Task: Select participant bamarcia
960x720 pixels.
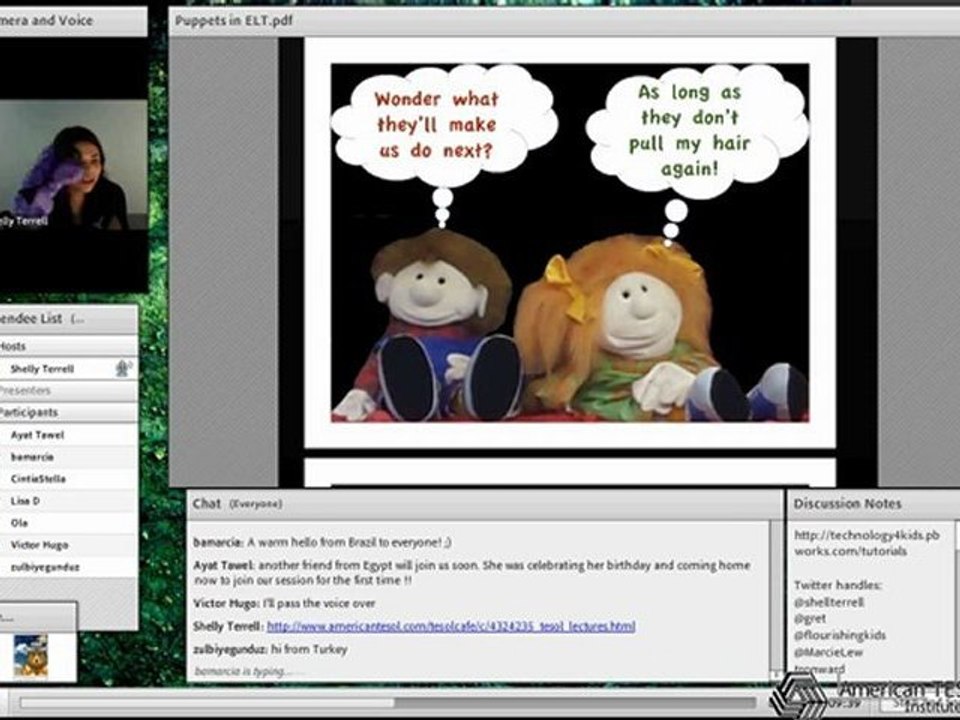Action: [69, 457]
